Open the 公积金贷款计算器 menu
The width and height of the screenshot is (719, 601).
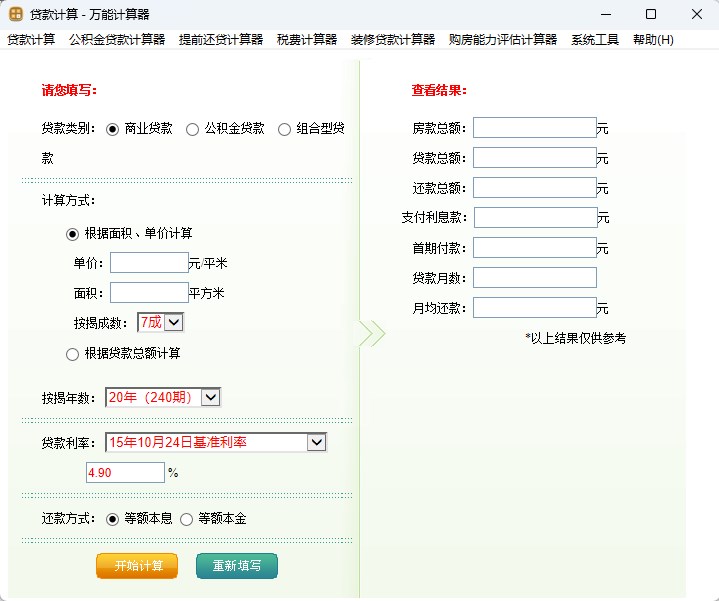coord(117,40)
